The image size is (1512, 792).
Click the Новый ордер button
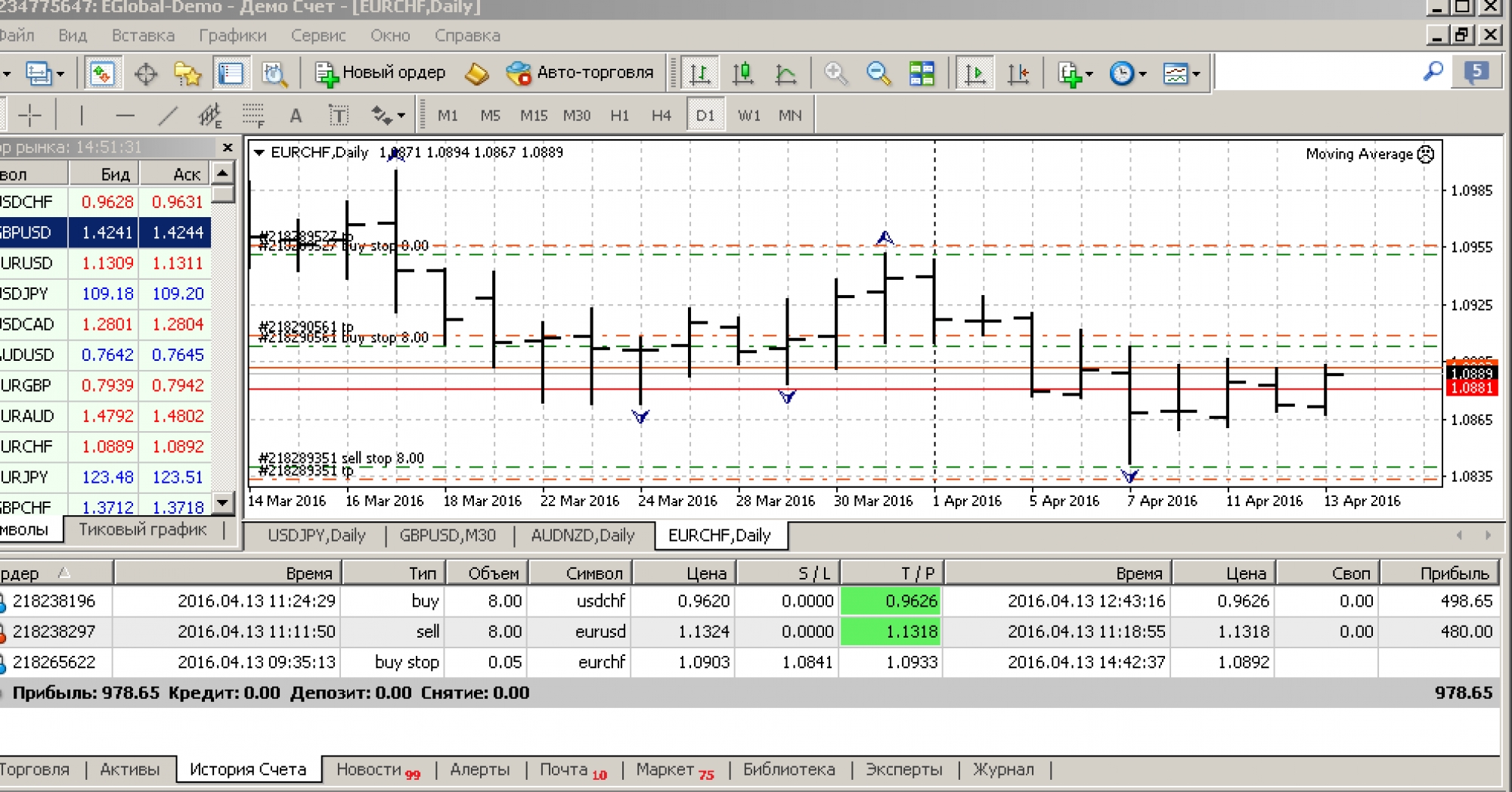(380, 73)
